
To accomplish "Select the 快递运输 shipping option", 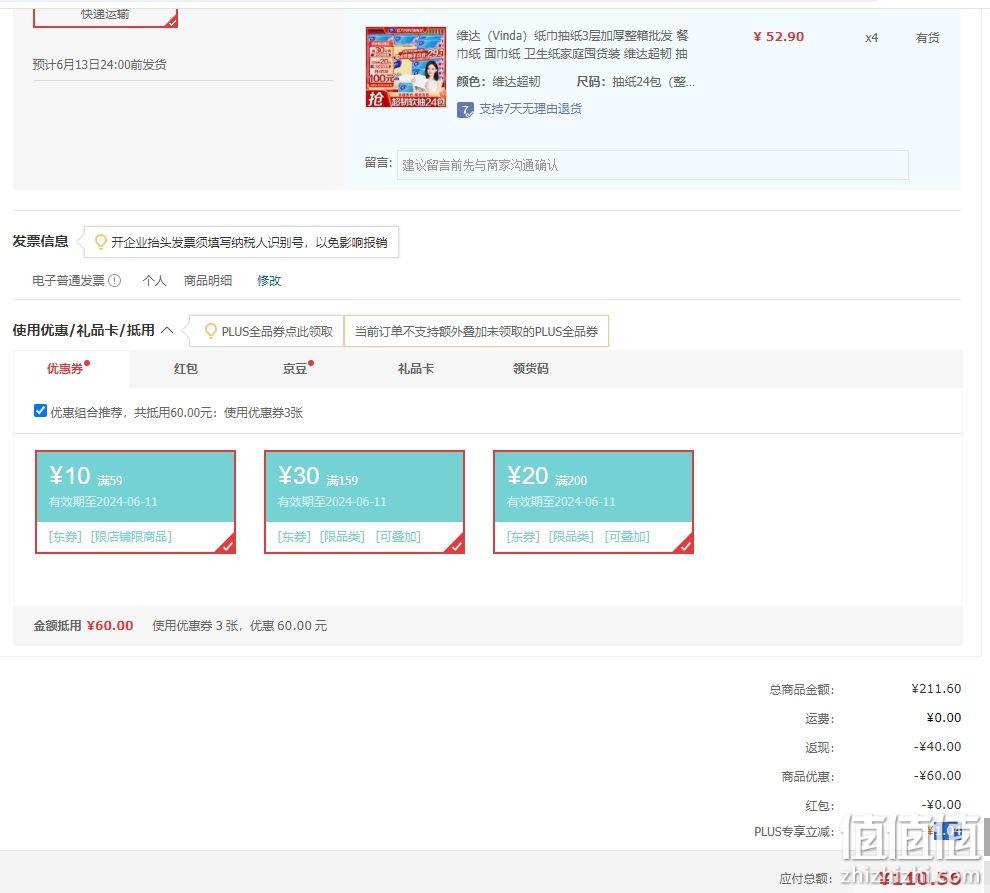I will tap(105, 16).
